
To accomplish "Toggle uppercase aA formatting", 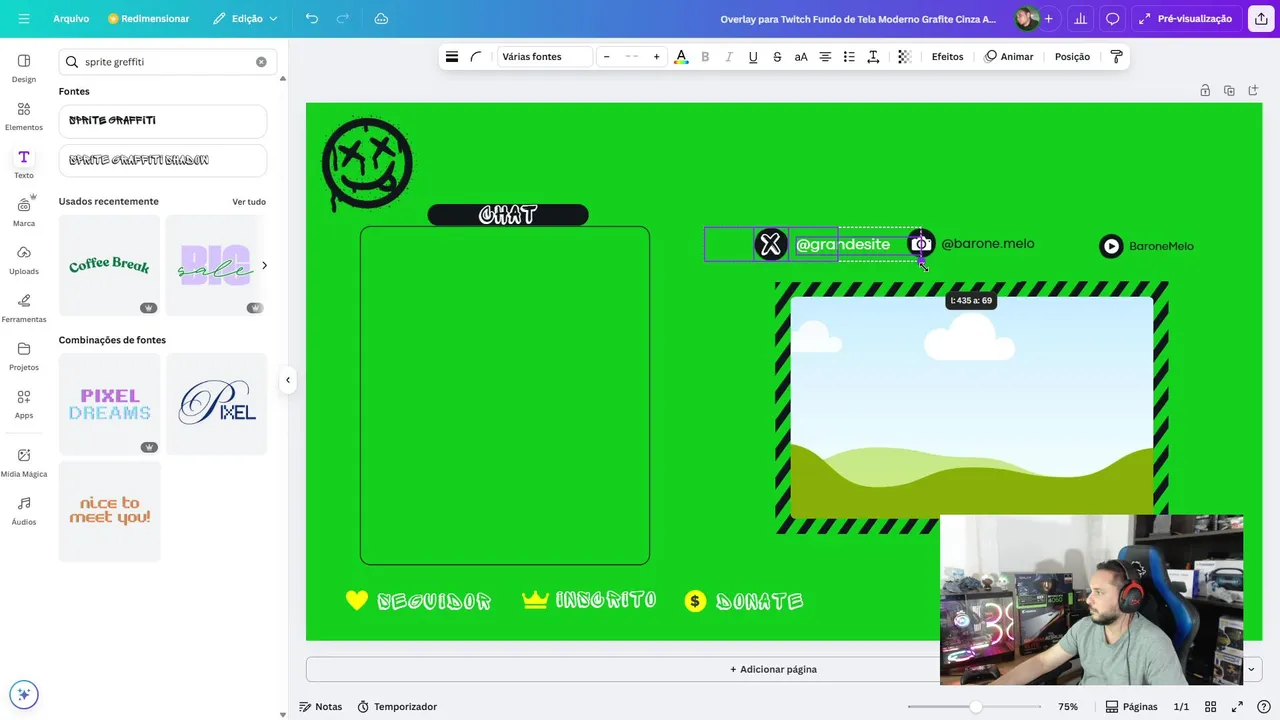I will [801, 57].
